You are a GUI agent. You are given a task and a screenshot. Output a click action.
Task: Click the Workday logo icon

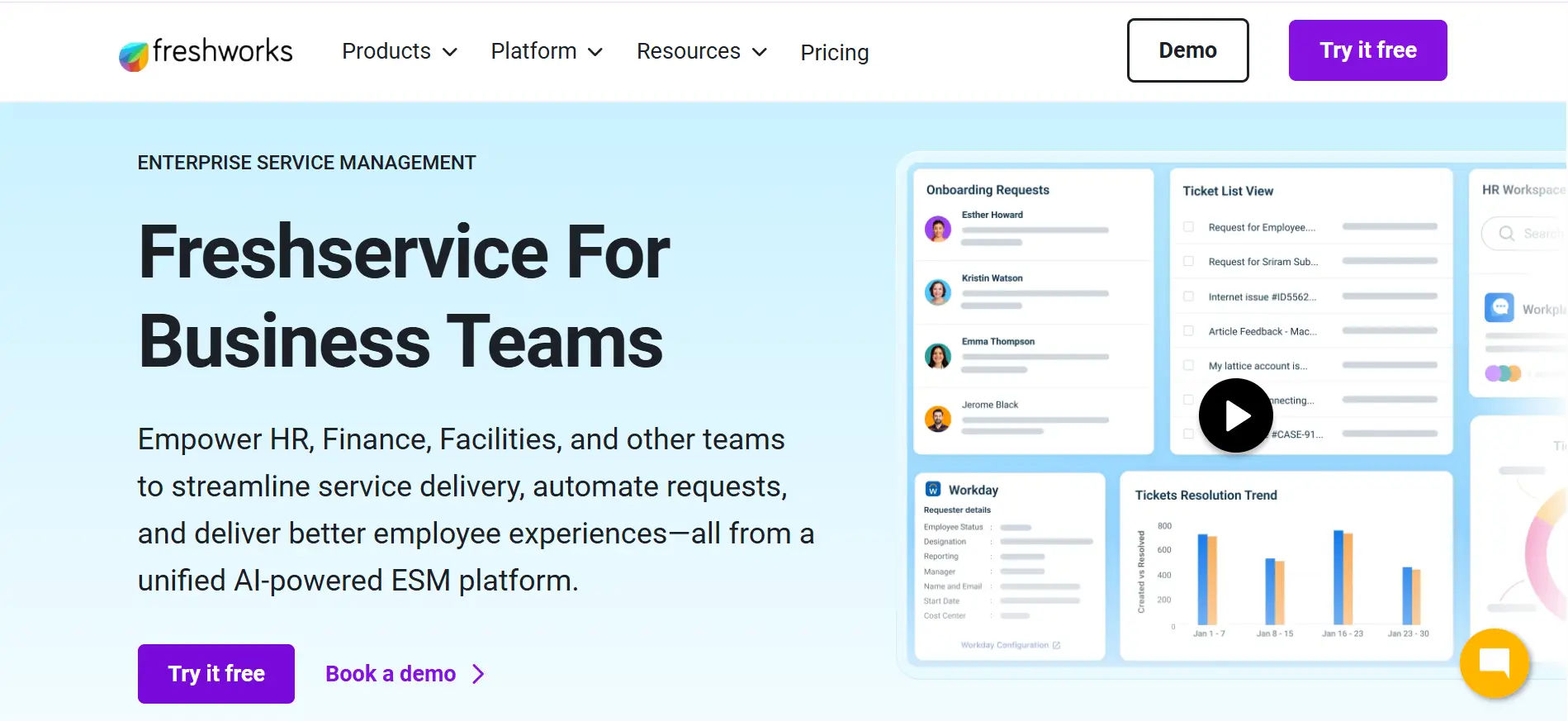pos(933,490)
